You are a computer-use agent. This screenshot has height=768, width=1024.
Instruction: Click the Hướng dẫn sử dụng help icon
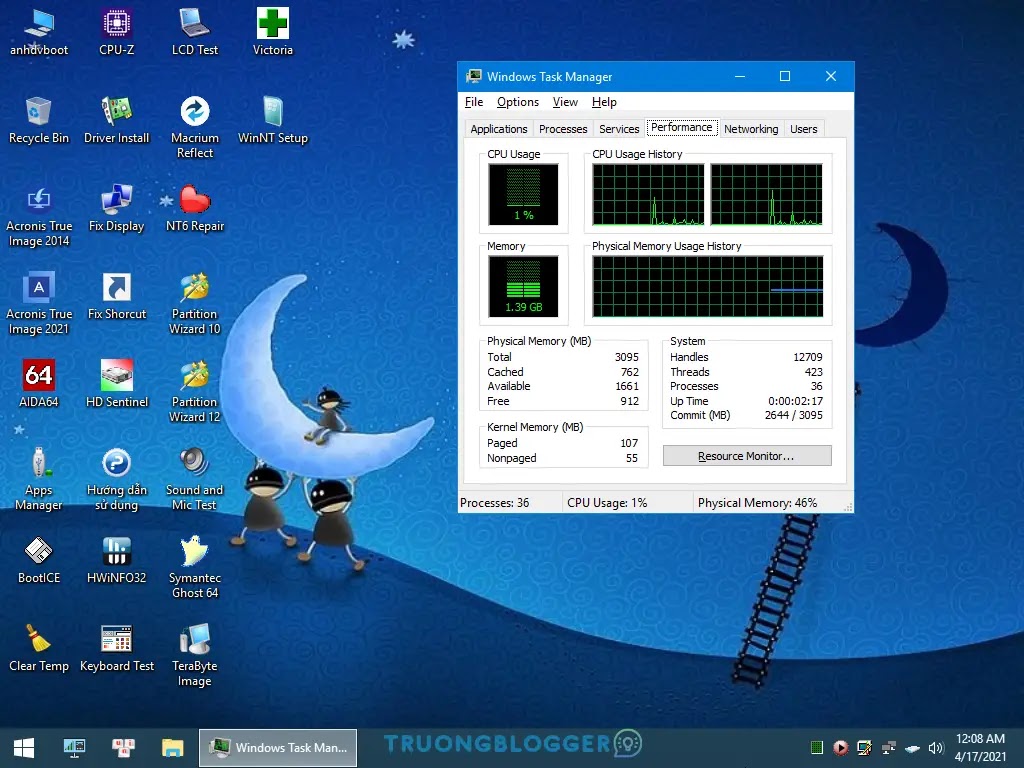pyautogui.click(x=116, y=481)
